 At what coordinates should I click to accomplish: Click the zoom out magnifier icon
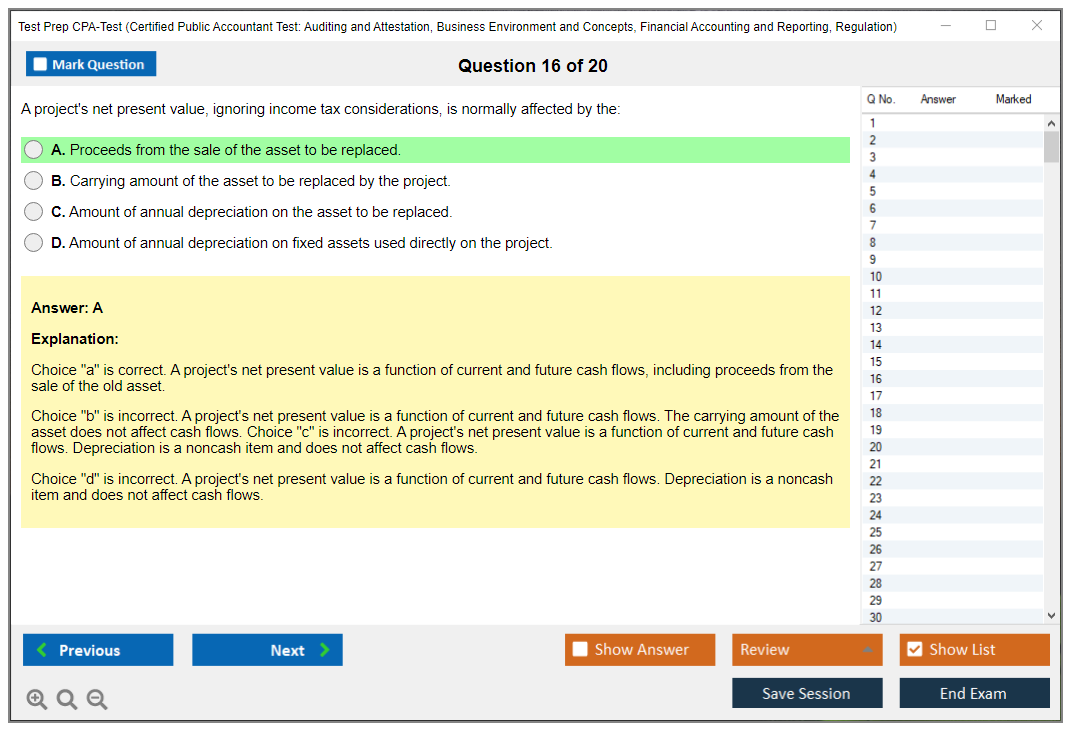pos(97,699)
